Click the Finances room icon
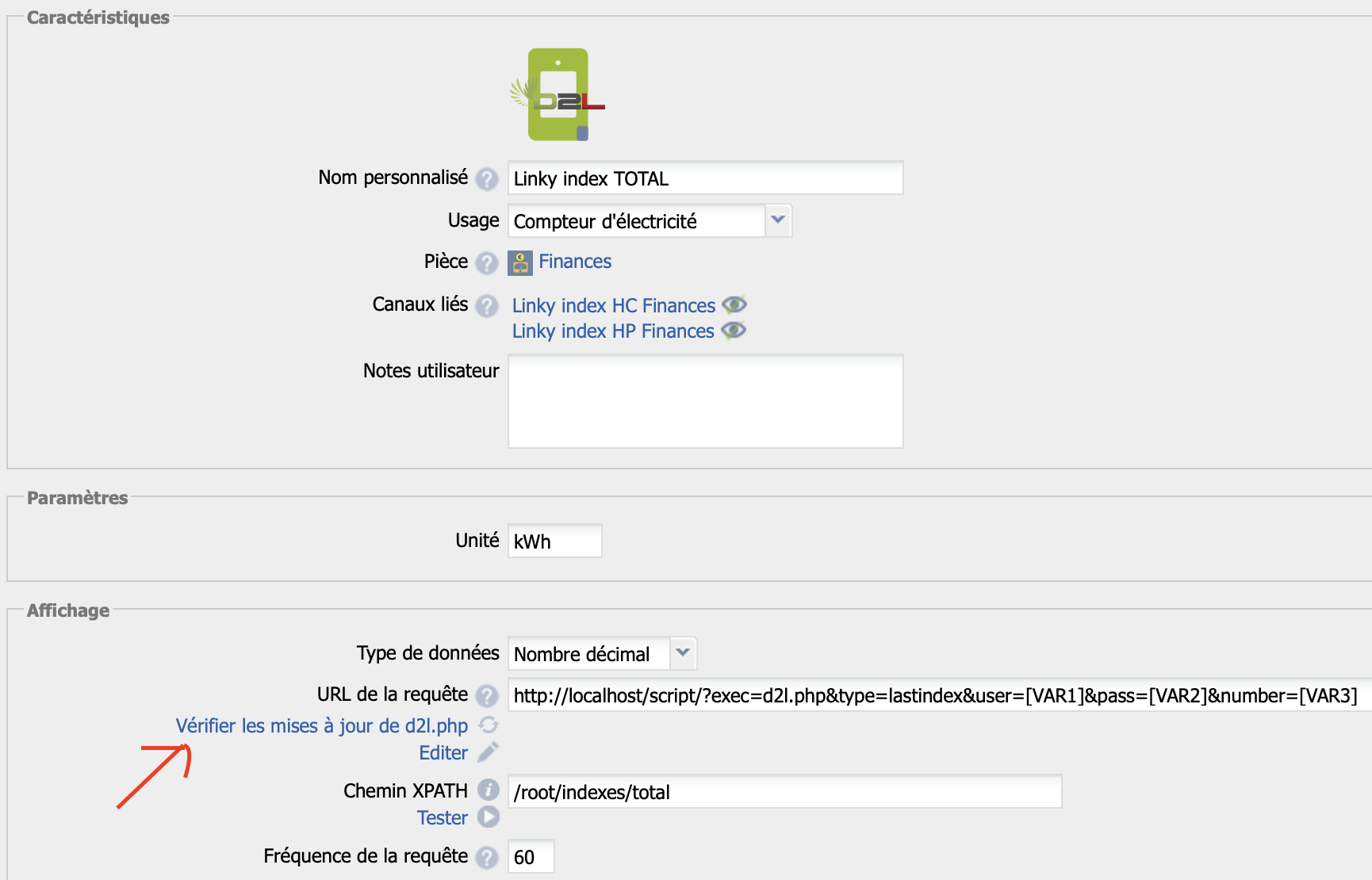 pos(520,262)
